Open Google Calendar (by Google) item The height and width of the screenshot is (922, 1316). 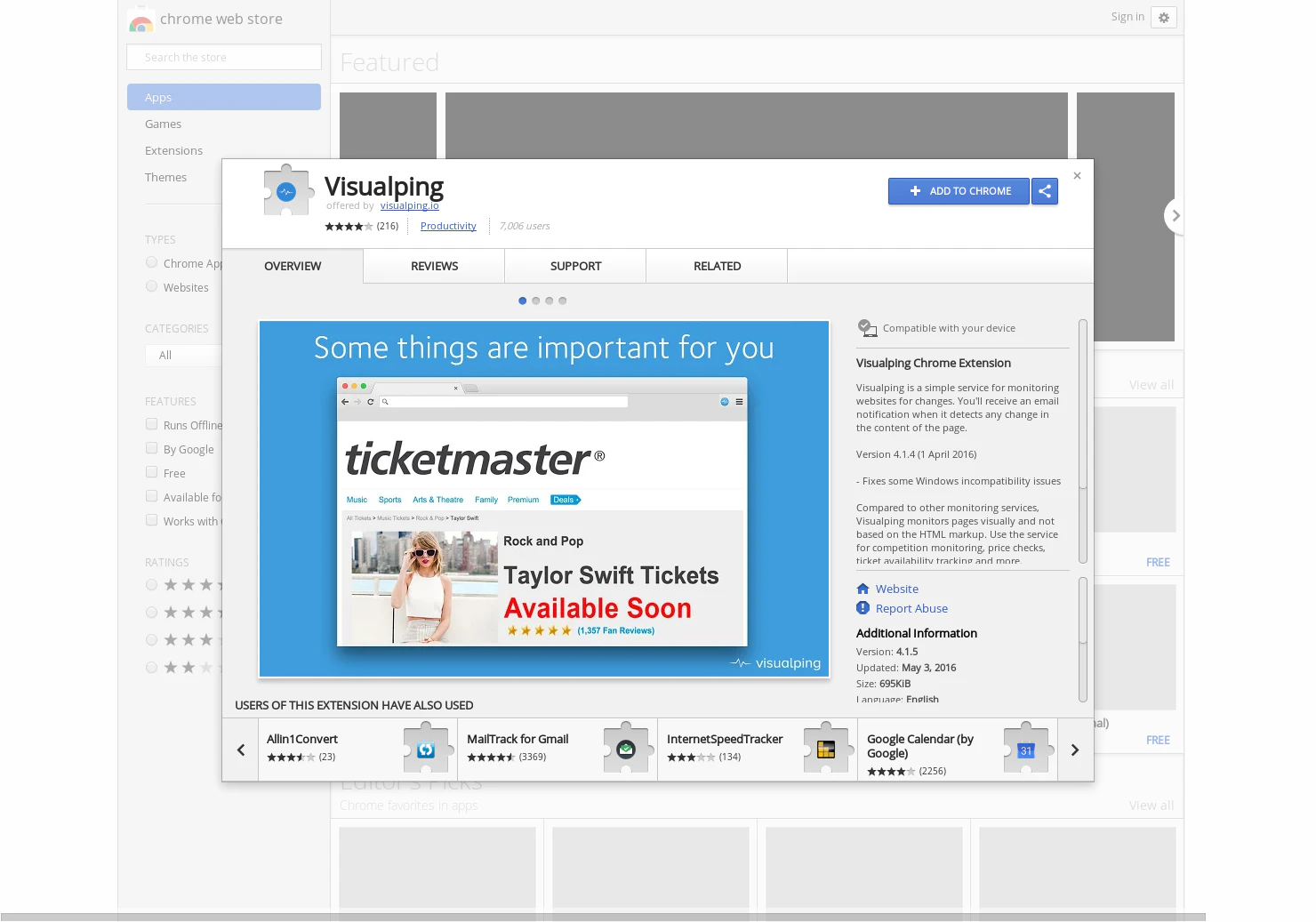pyautogui.click(x=958, y=750)
